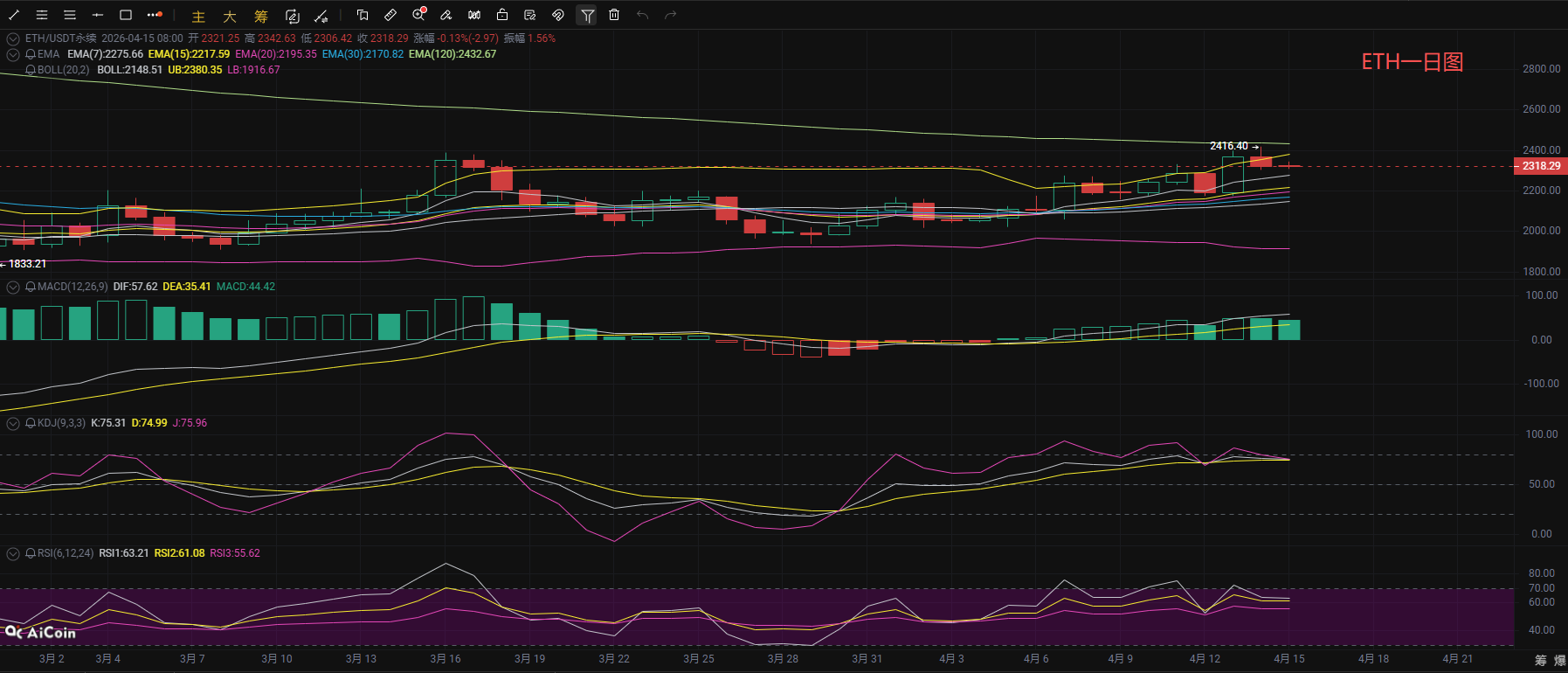Click the undo arrow in toolbar
The width and height of the screenshot is (1568, 673).
[643, 15]
